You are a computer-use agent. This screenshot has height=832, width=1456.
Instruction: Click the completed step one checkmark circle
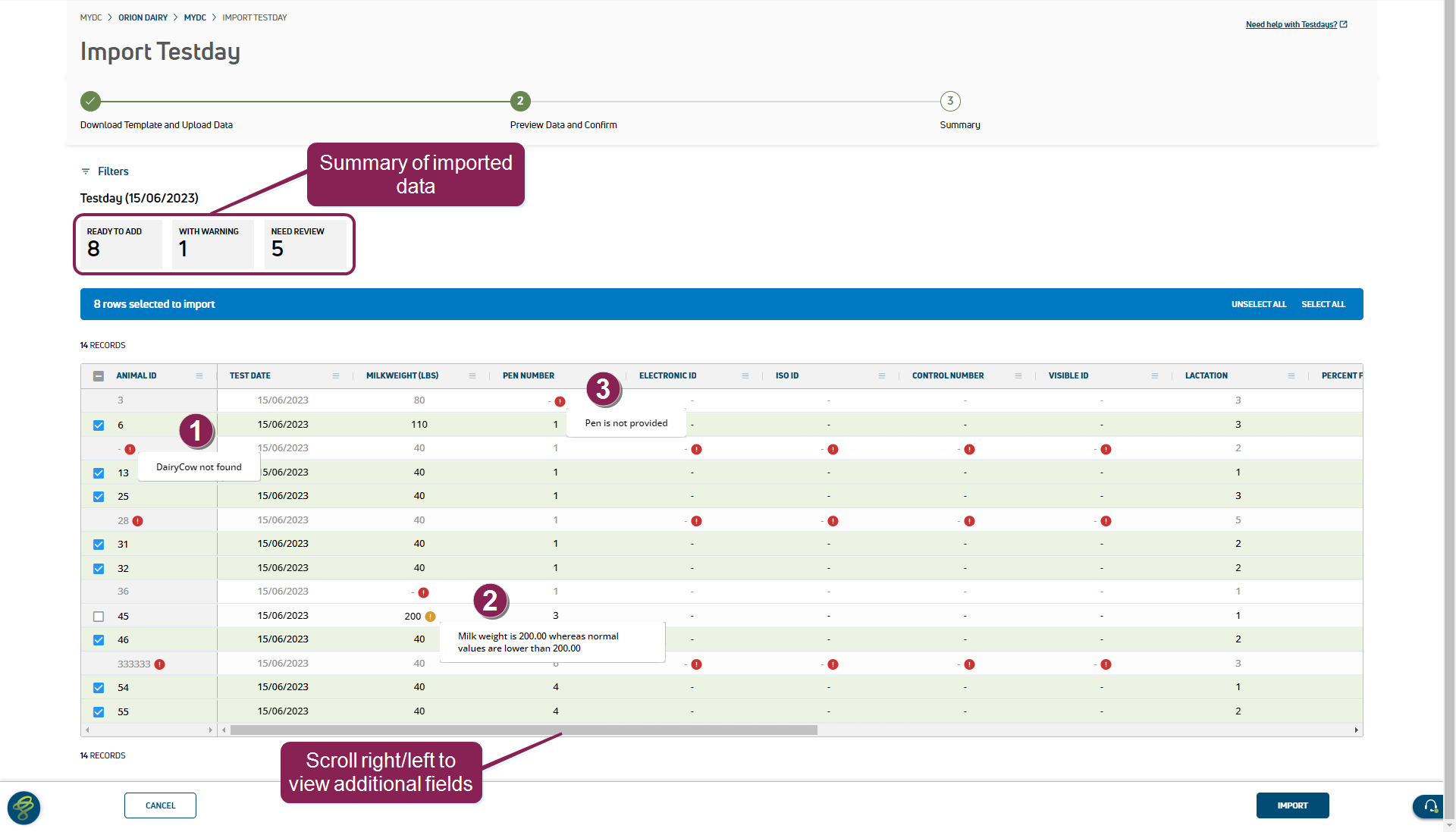click(x=90, y=101)
